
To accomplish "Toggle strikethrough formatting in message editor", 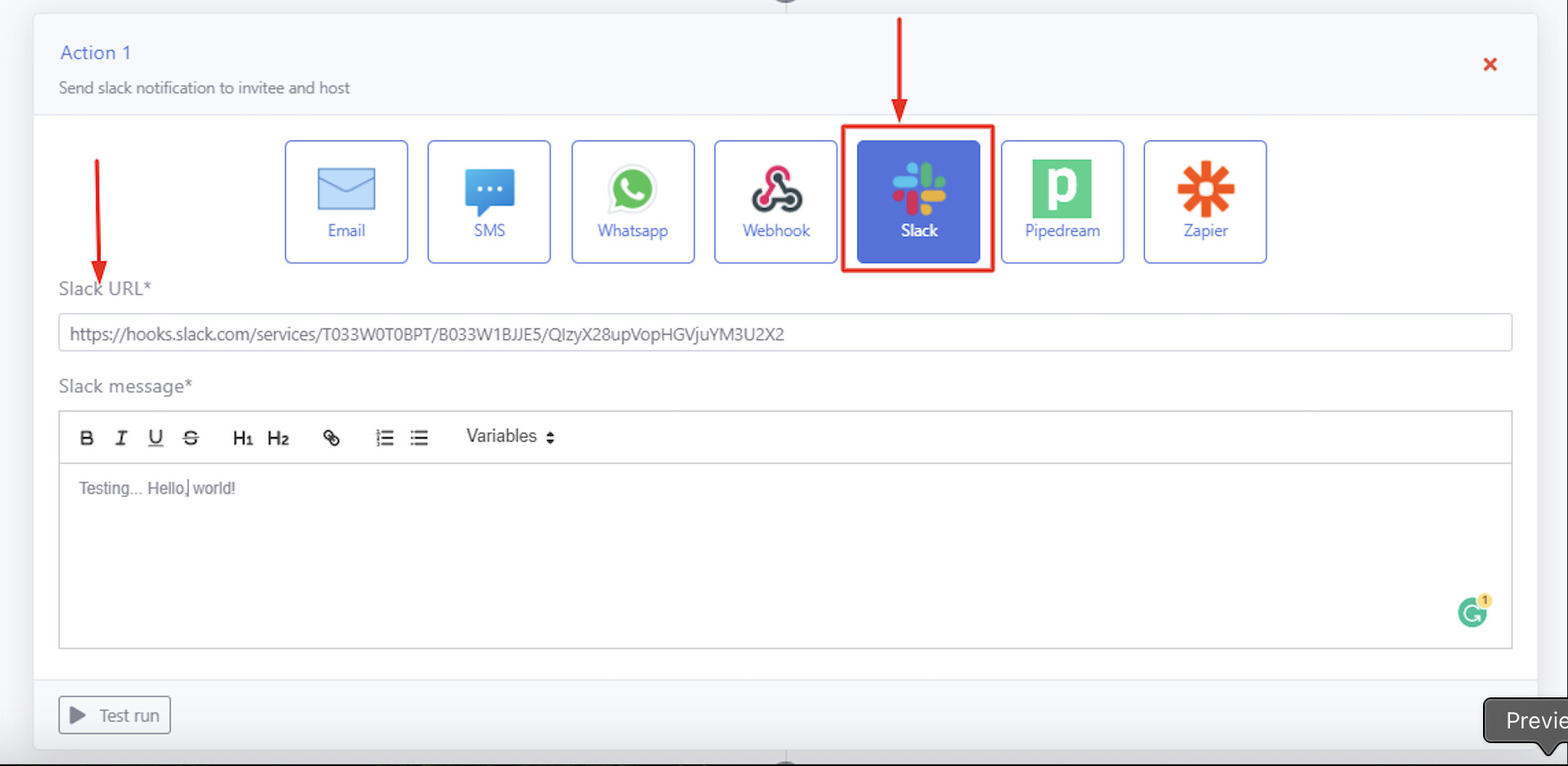I will pyautogui.click(x=190, y=438).
